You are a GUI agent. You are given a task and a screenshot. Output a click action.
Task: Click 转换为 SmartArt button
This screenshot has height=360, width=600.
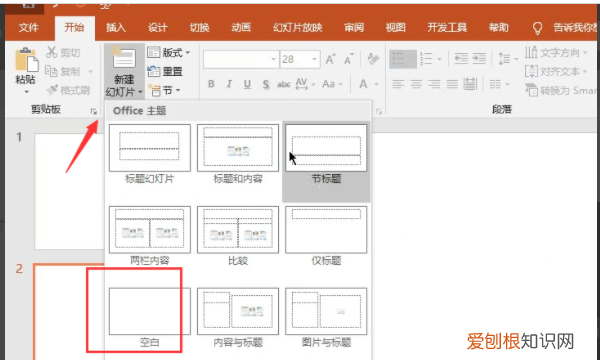(x=561, y=90)
